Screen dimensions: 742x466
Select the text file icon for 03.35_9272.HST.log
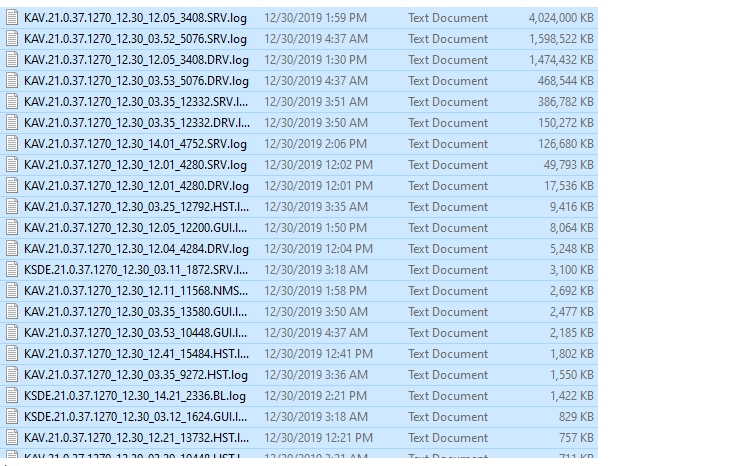click(12, 375)
